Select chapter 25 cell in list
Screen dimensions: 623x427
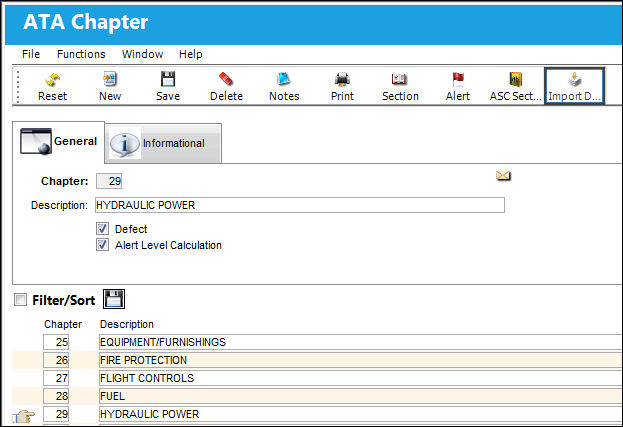pyautogui.click(x=56, y=342)
